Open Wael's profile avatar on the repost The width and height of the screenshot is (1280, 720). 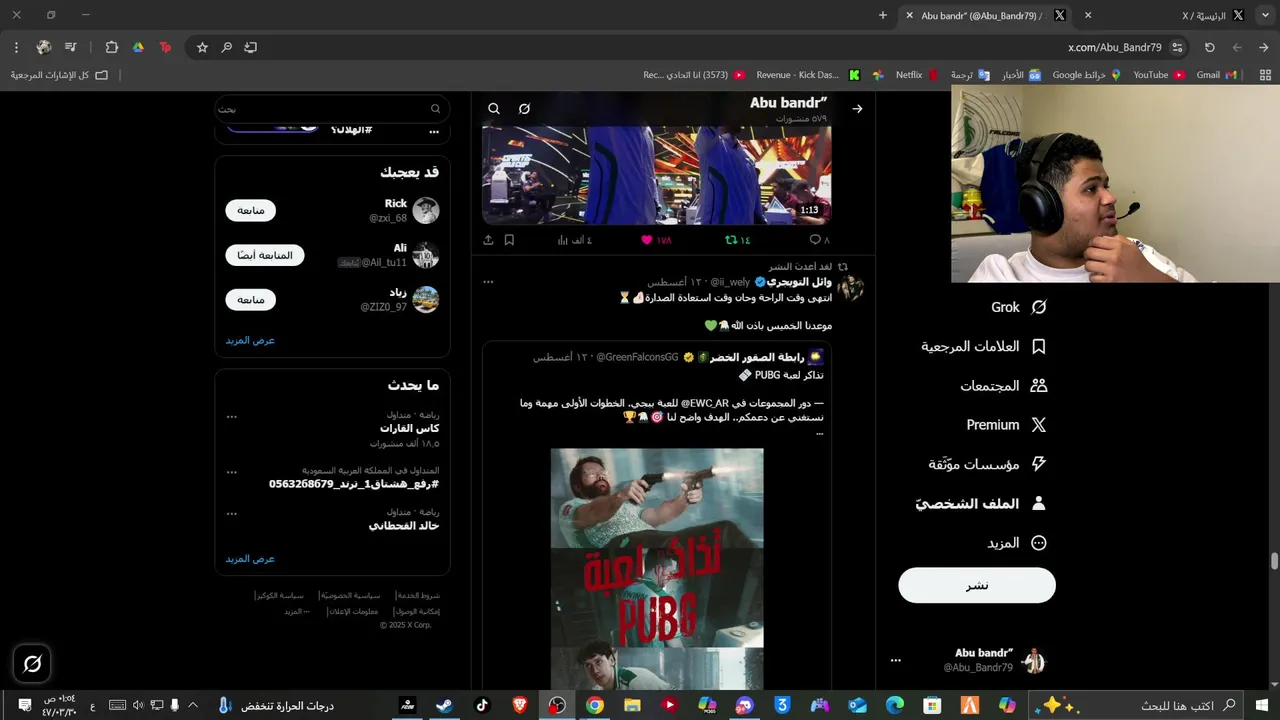click(x=851, y=288)
